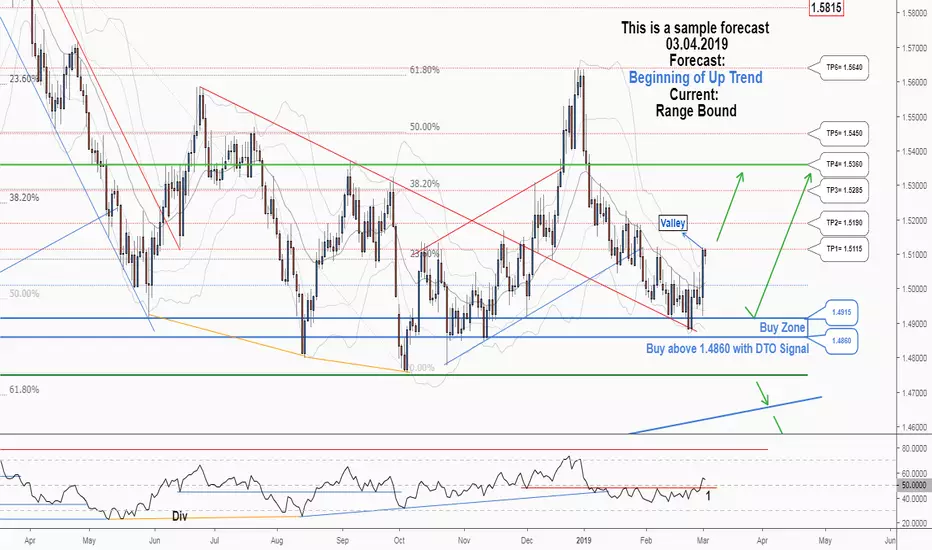Click the 40.0000 oscillator axis label
Image resolution: width=932 pixels, height=550 pixels.
tap(914, 499)
